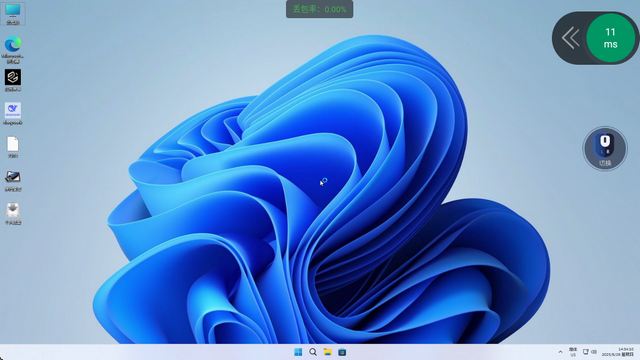Open Microsoft Store from the taskbar

coord(342,352)
